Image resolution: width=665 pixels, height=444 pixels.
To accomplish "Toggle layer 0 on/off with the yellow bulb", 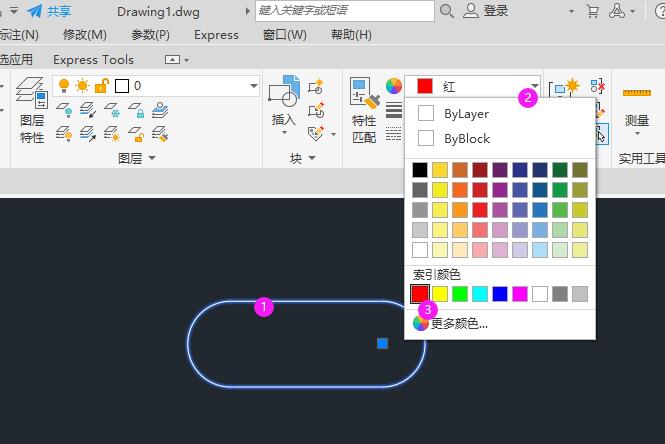I will tap(64, 86).
